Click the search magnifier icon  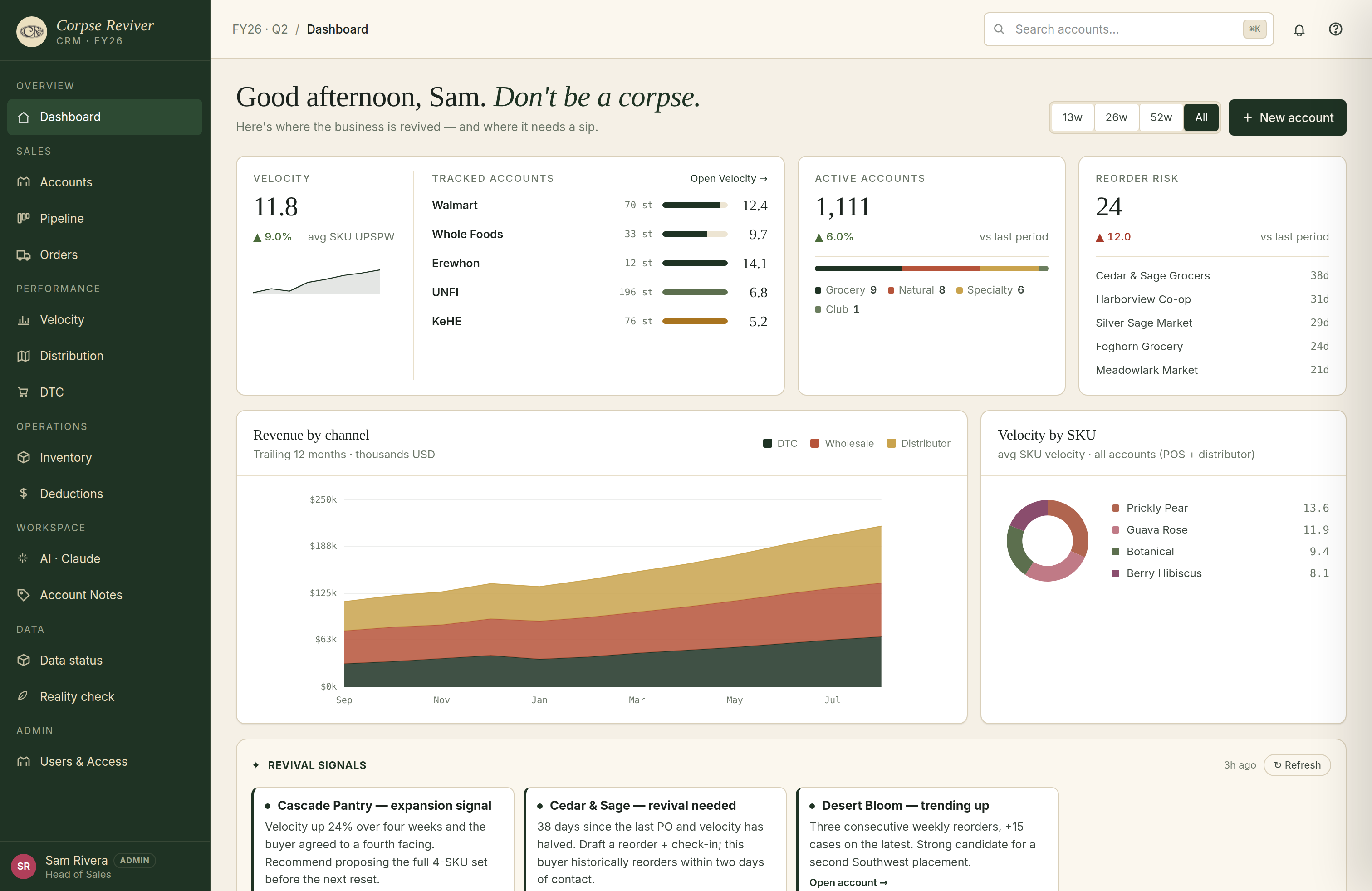[x=999, y=29]
